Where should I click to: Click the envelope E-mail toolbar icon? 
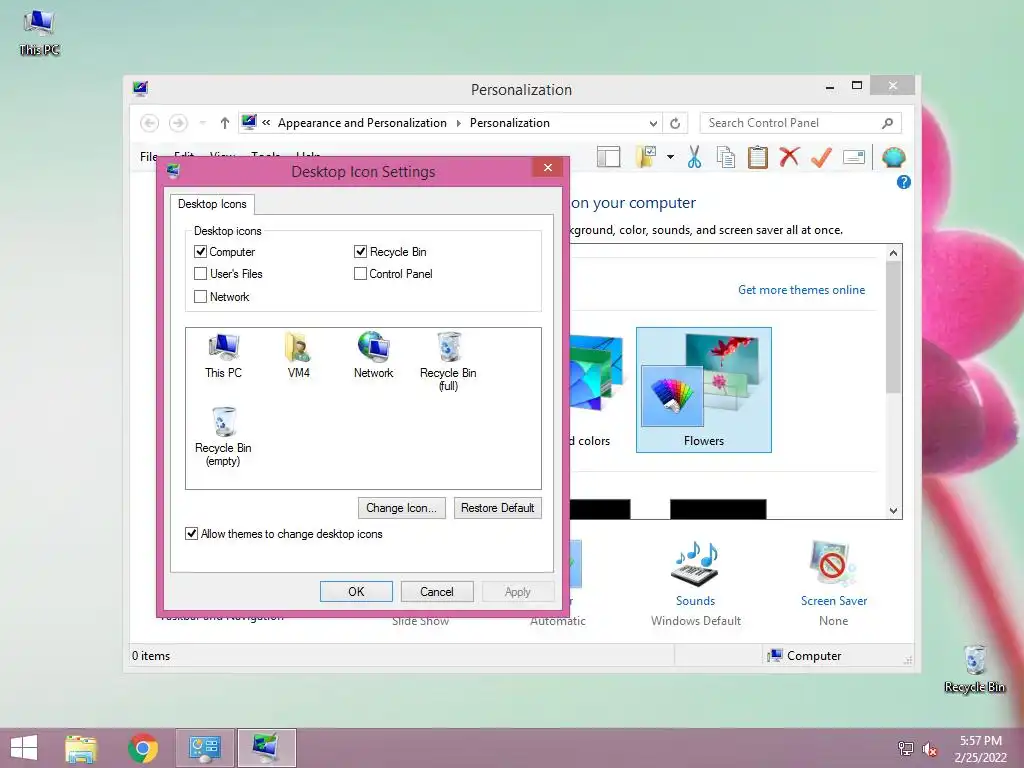click(x=854, y=157)
